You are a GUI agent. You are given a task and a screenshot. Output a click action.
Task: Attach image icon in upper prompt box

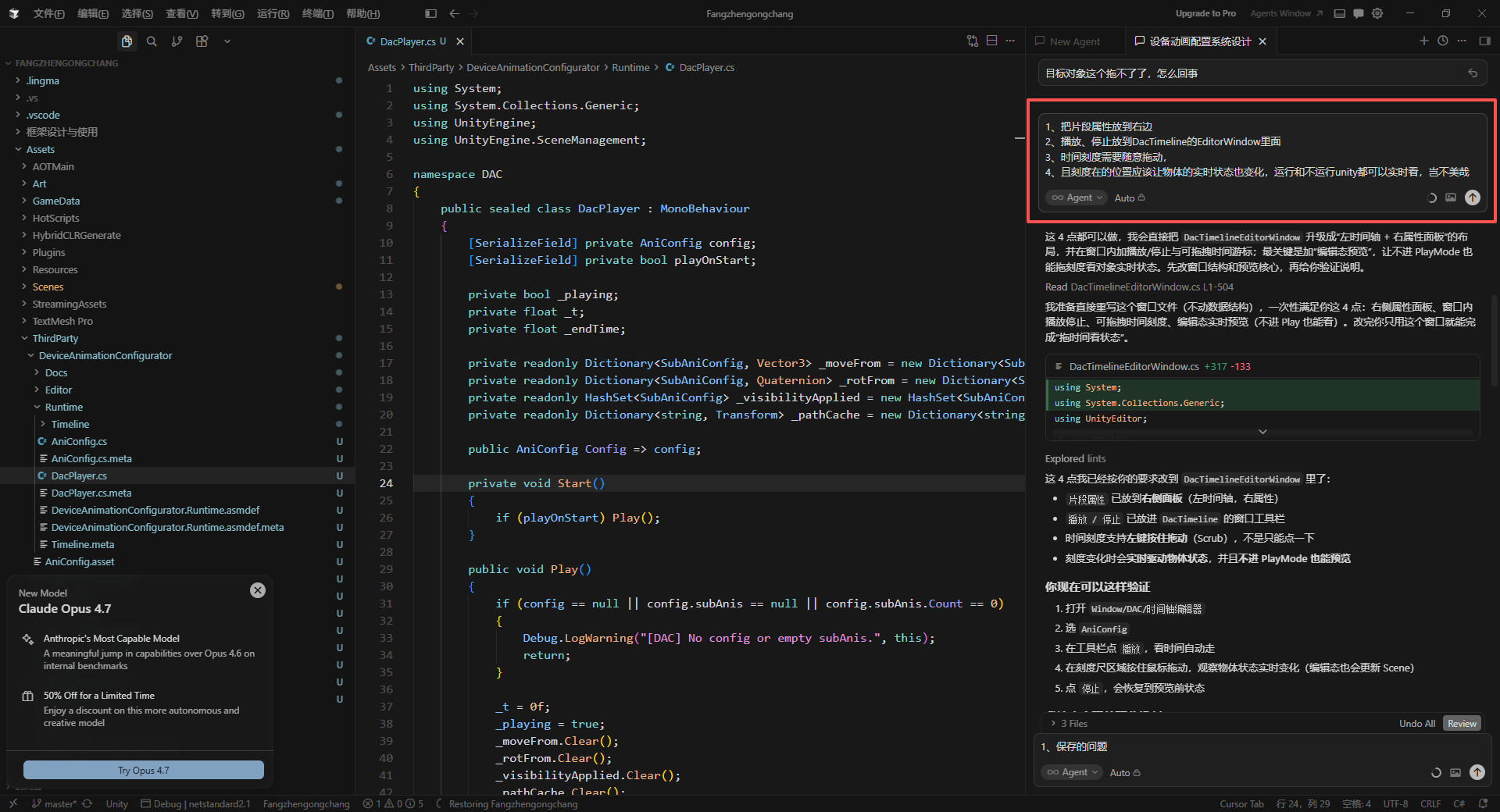point(1451,198)
